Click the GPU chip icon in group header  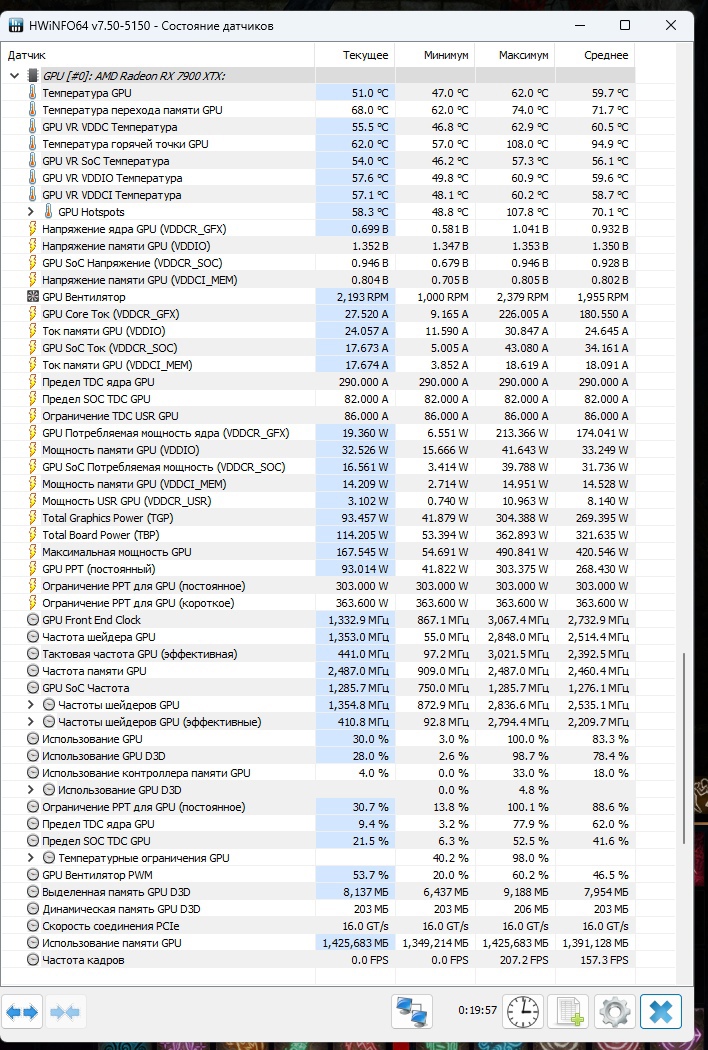pyautogui.click(x=32, y=76)
